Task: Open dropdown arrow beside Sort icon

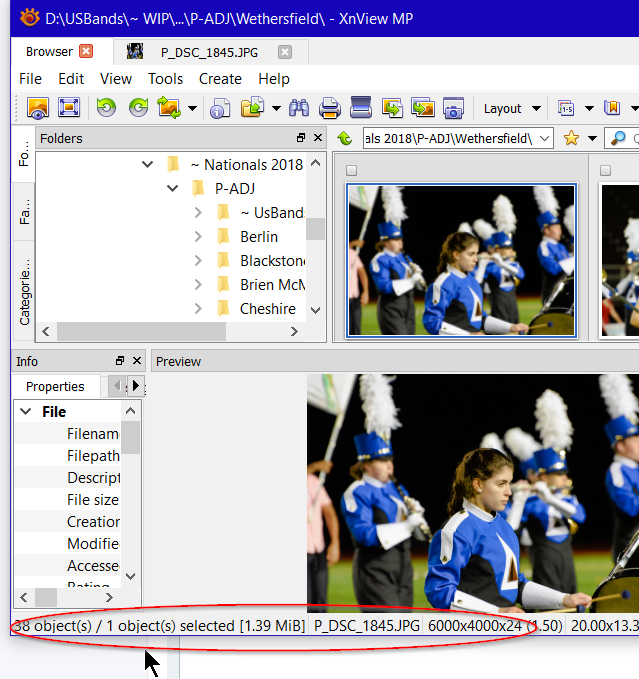Action: point(589,108)
